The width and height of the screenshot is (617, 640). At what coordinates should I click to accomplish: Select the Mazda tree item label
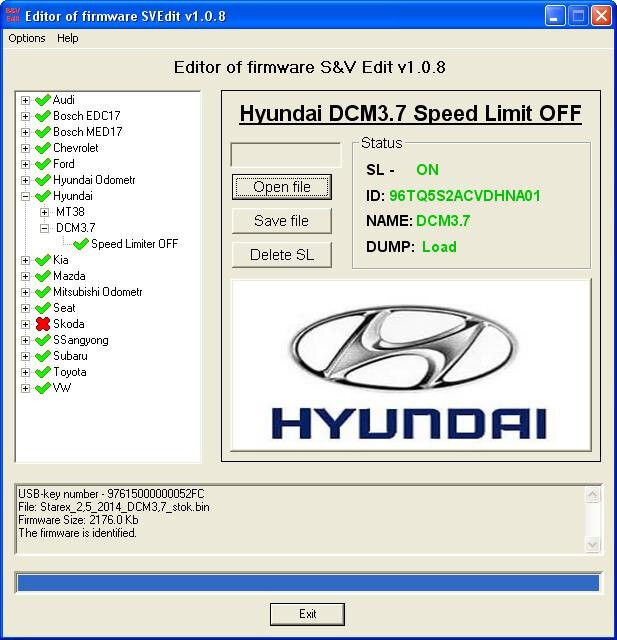[x=69, y=276]
